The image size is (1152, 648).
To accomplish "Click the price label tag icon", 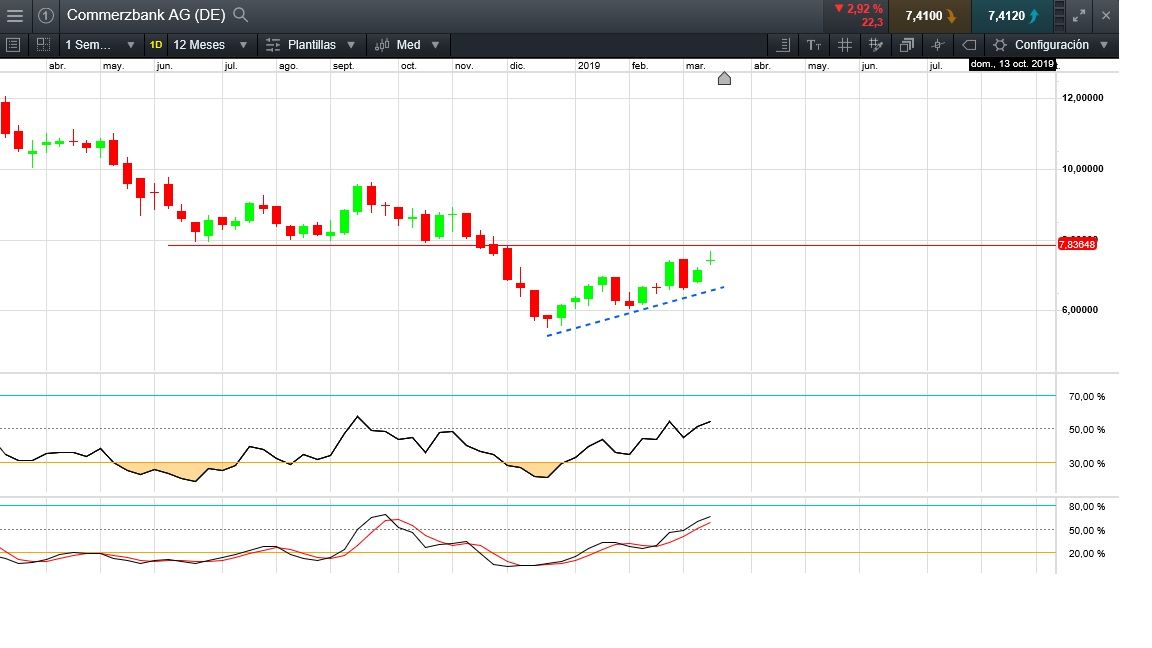I will click(x=969, y=45).
